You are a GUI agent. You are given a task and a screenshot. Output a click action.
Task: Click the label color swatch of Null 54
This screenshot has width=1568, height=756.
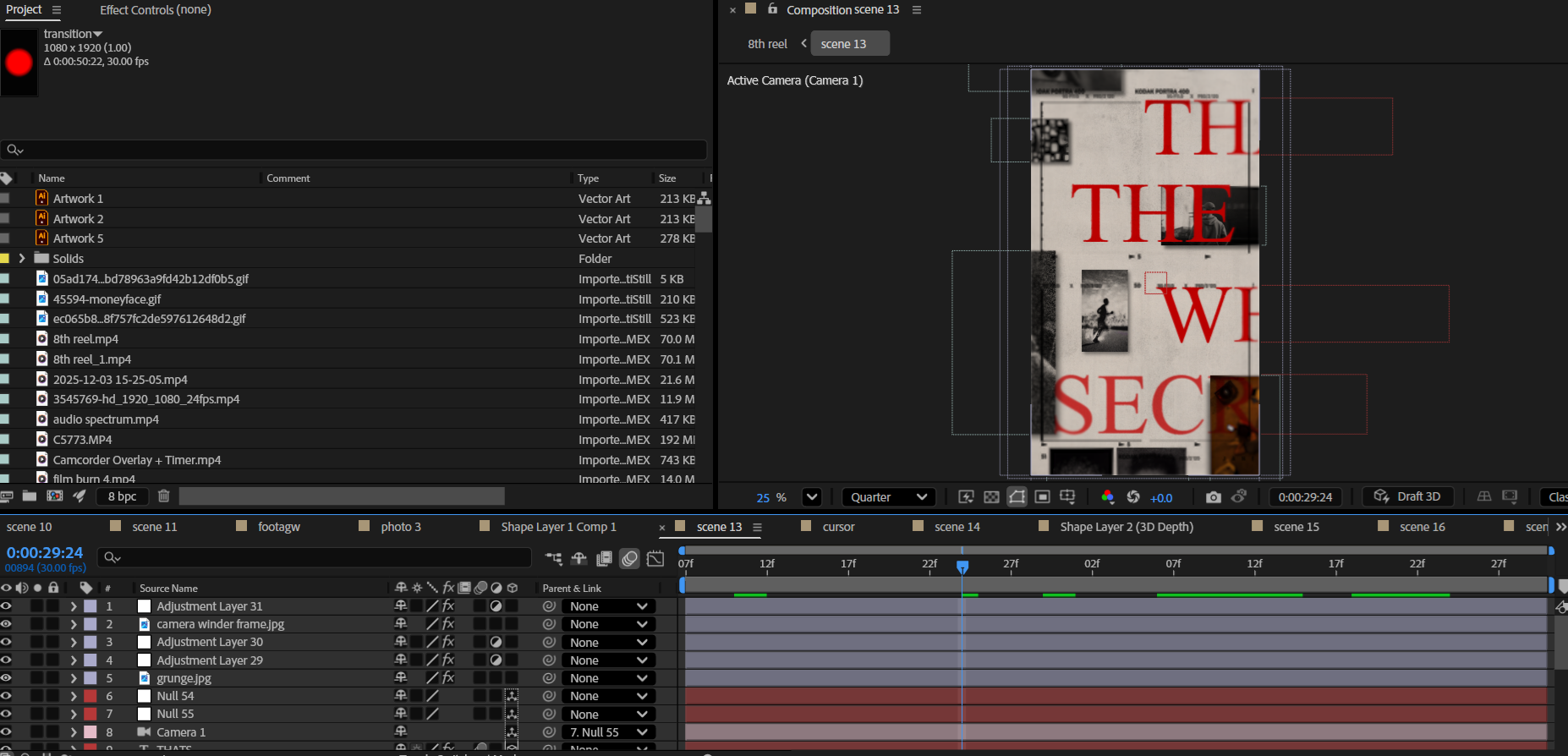click(x=90, y=696)
